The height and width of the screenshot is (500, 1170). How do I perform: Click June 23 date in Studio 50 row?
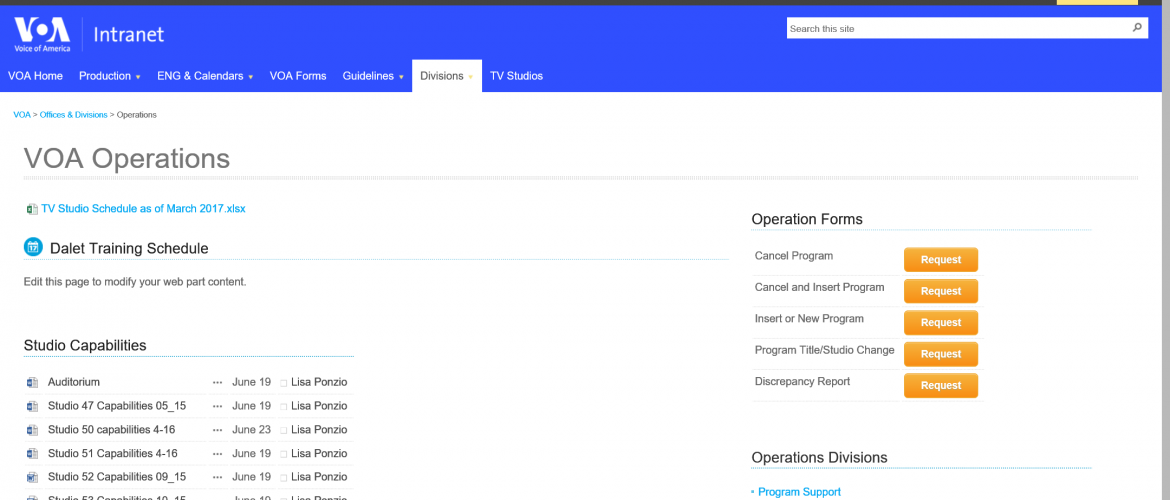point(251,430)
